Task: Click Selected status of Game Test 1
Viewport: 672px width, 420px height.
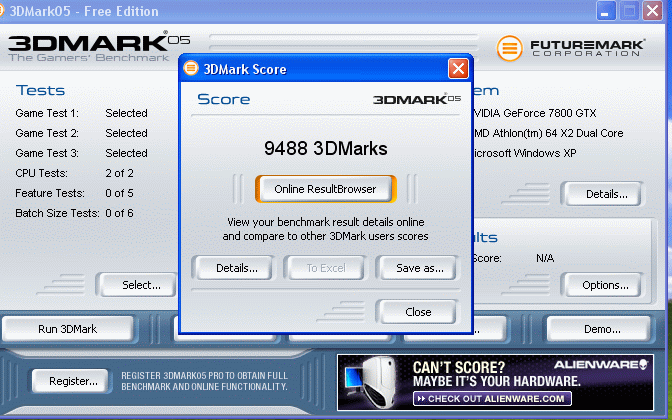Action: (126, 113)
